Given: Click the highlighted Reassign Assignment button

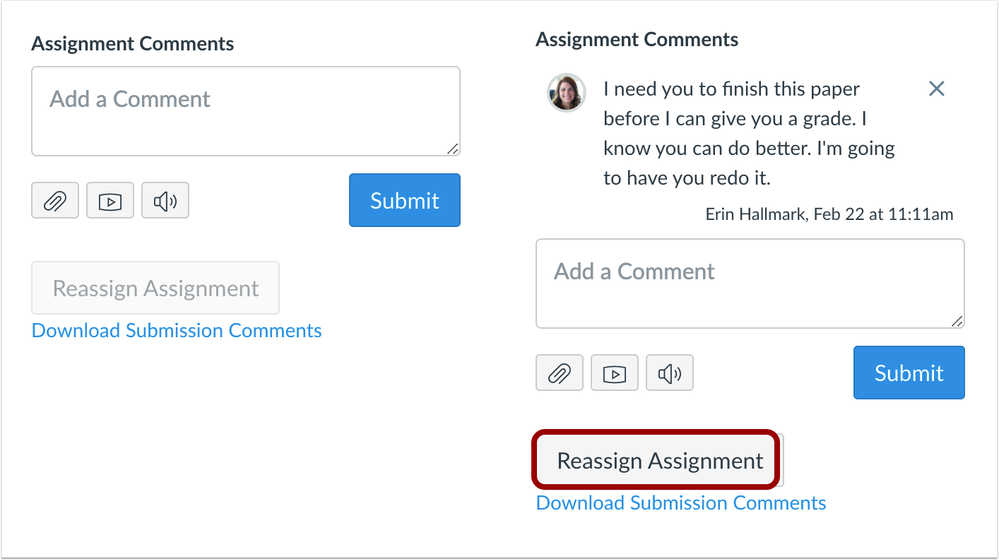Looking at the screenshot, I should (659, 461).
